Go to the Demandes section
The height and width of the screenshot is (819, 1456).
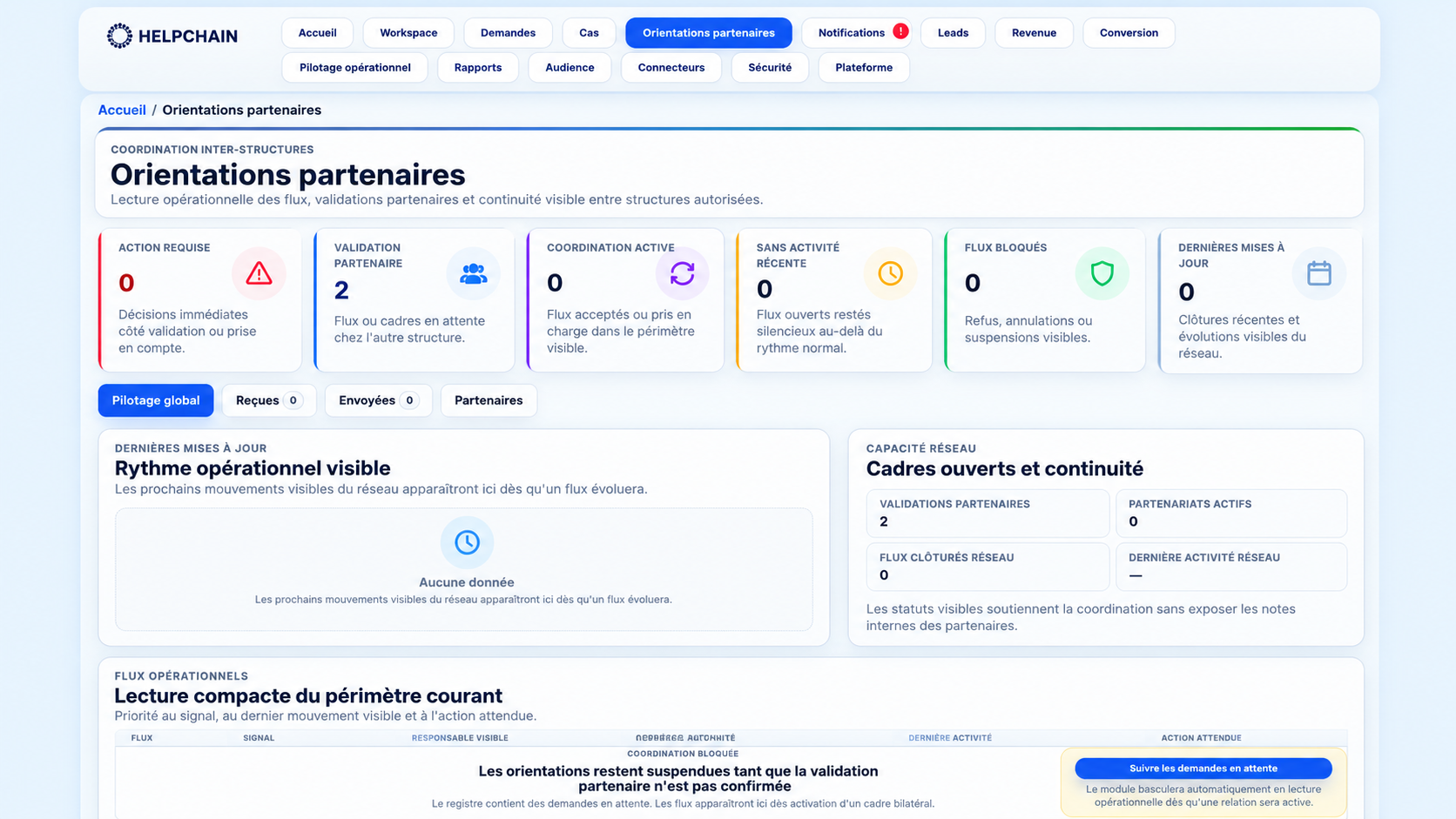pos(508,33)
